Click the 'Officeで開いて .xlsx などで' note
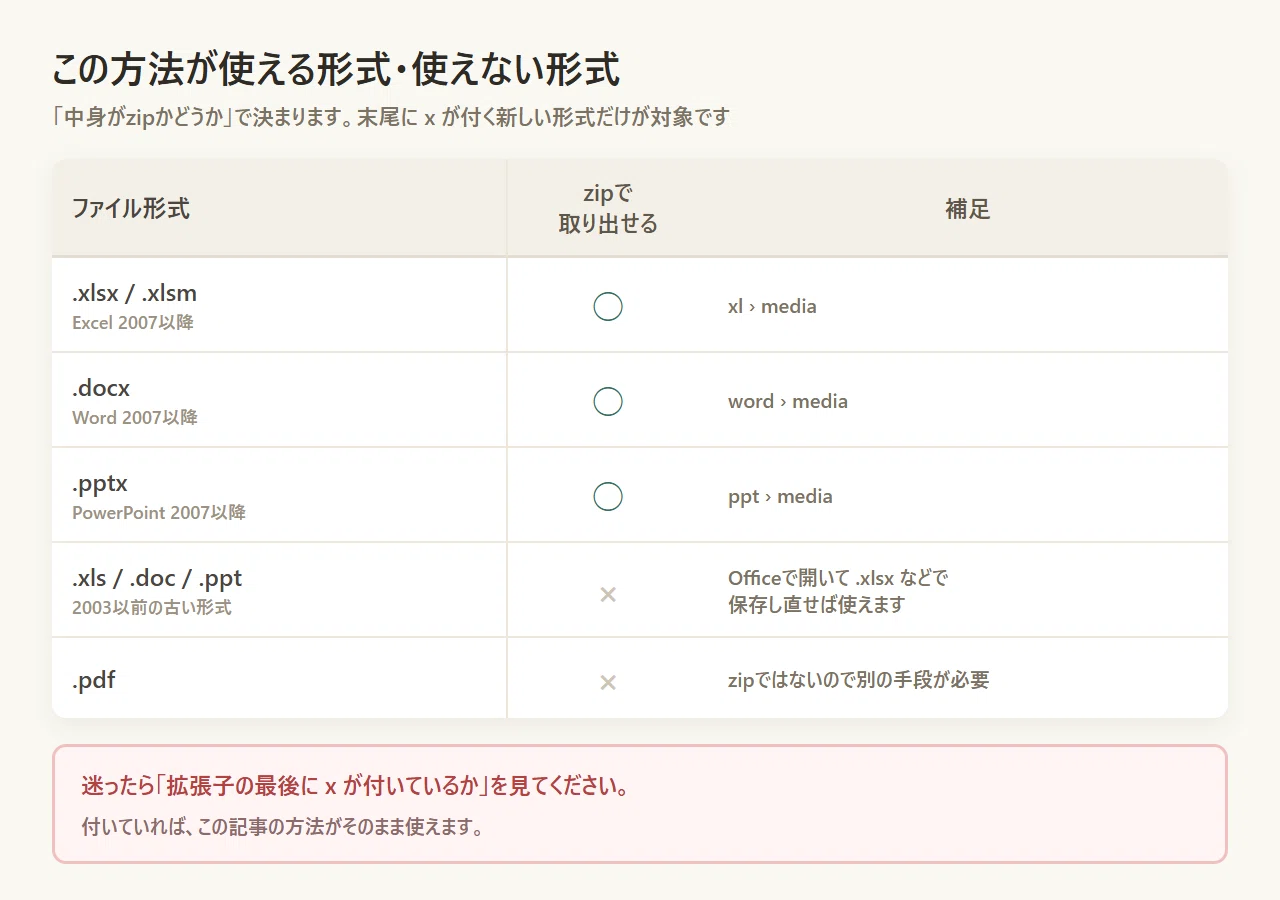The height and width of the screenshot is (900, 1280). click(838, 578)
